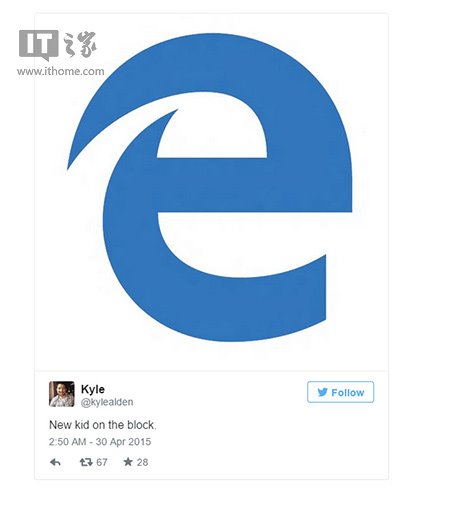Click the 30 Apr 2015 date
The image size is (450, 524).
123,442
